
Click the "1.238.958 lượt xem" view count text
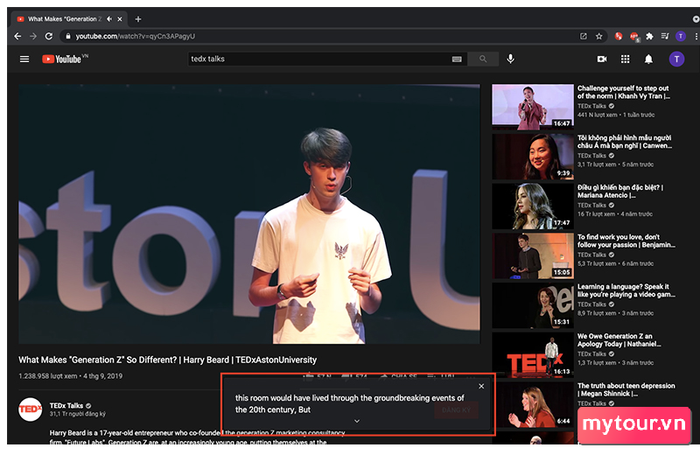pos(48,376)
